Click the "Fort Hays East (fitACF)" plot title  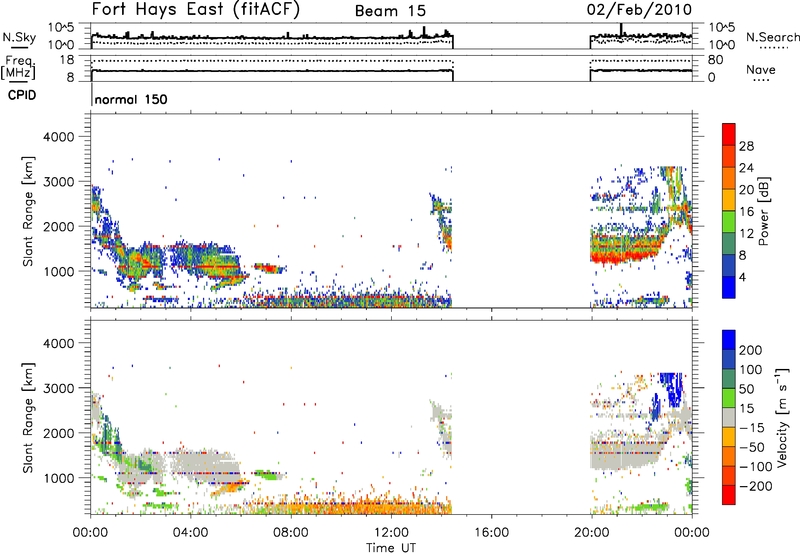pyautogui.click(x=195, y=10)
